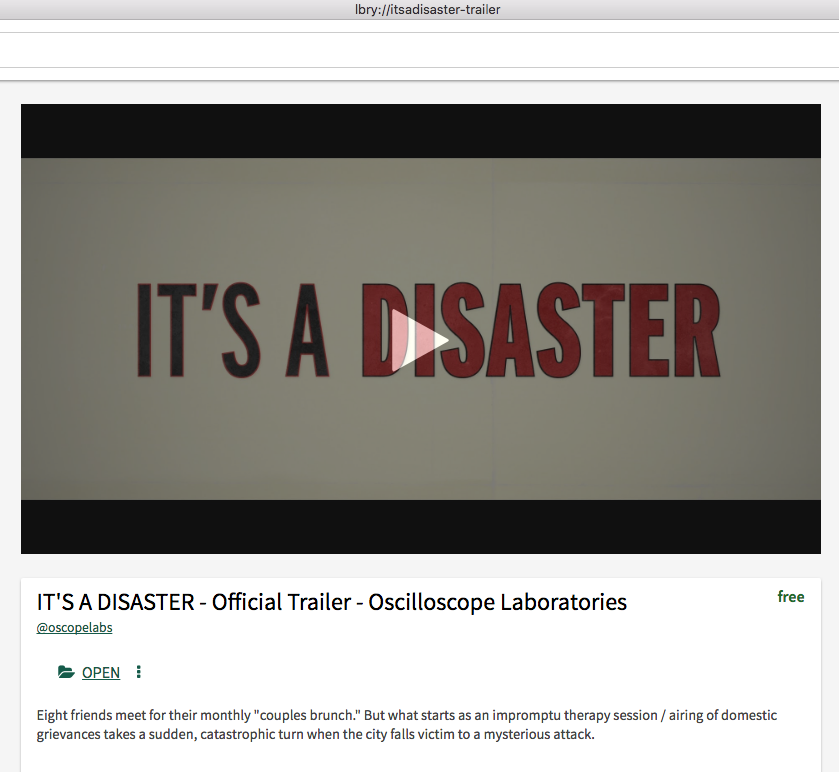The height and width of the screenshot is (772, 839).
Task: Open the video with the OPEN button
Action: 100,672
